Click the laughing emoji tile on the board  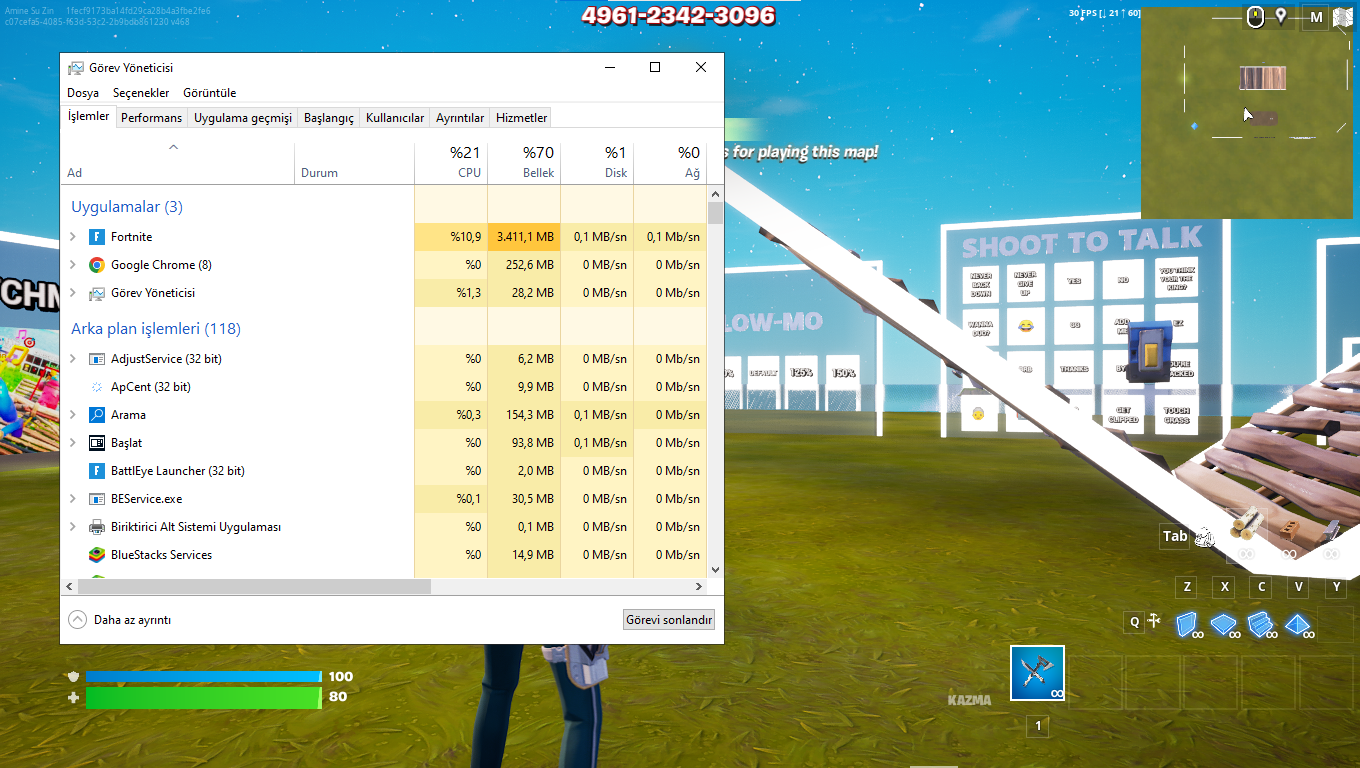[x=1026, y=326]
